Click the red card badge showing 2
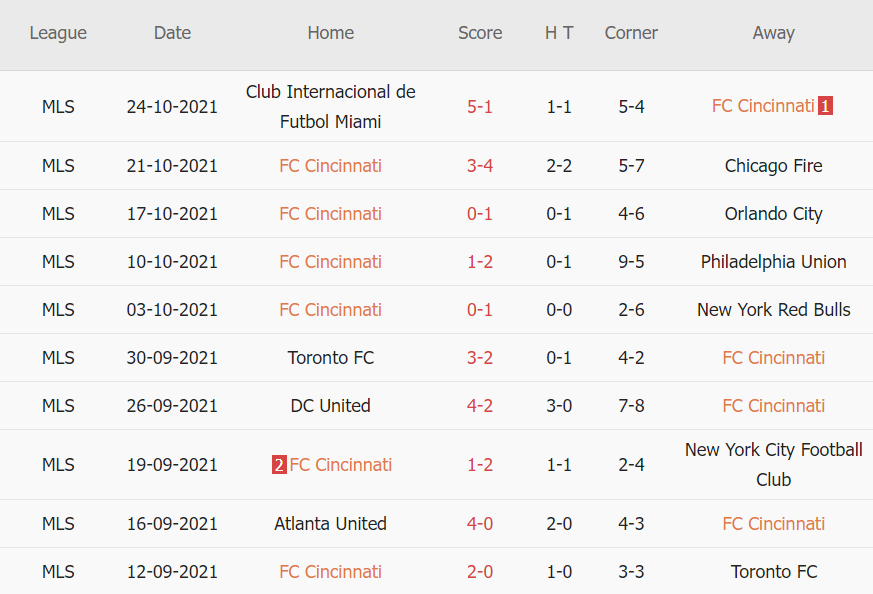The height and width of the screenshot is (594, 873). (x=279, y=465)
